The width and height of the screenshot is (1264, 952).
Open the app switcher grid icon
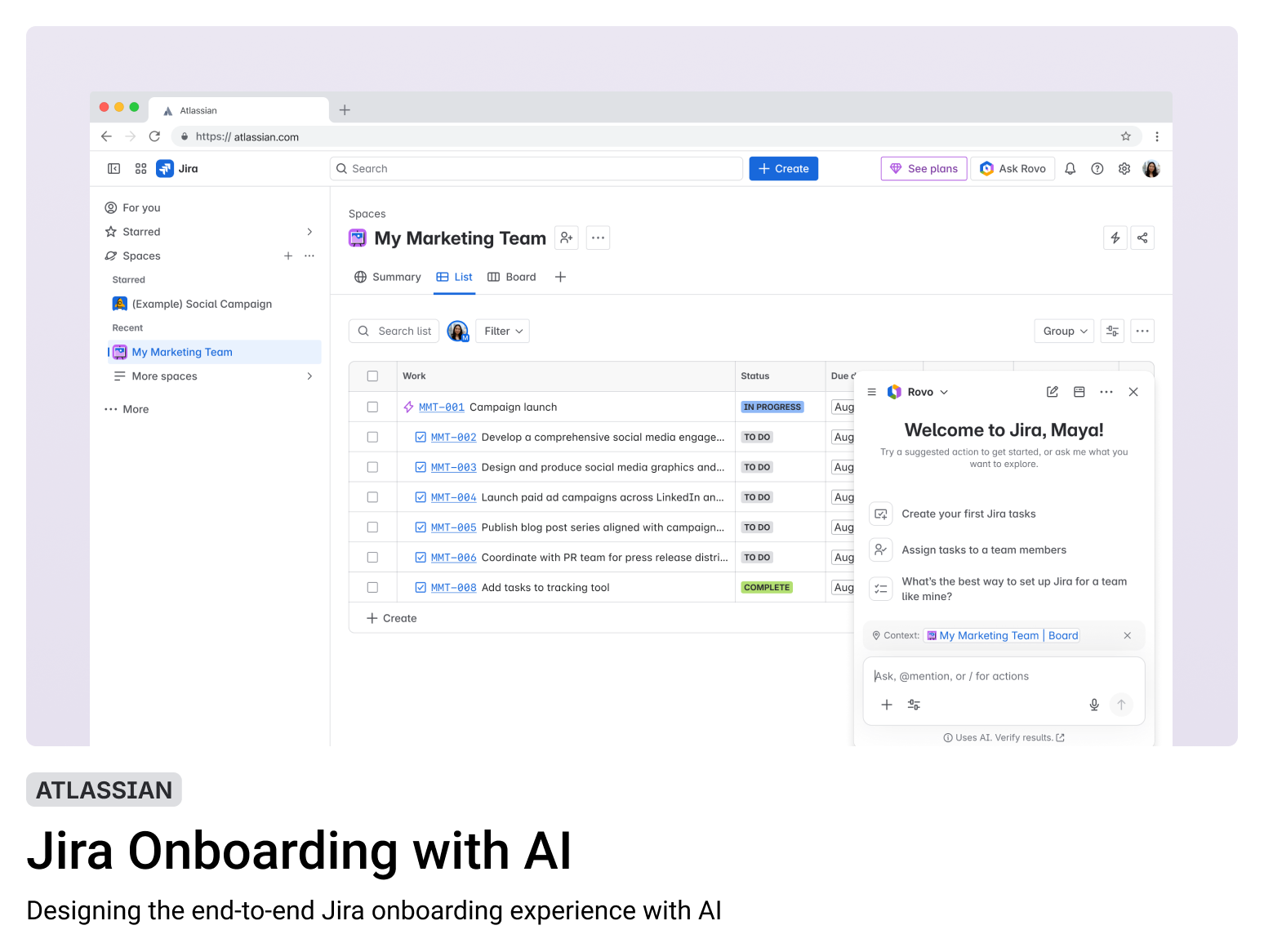tap(140, 168)
